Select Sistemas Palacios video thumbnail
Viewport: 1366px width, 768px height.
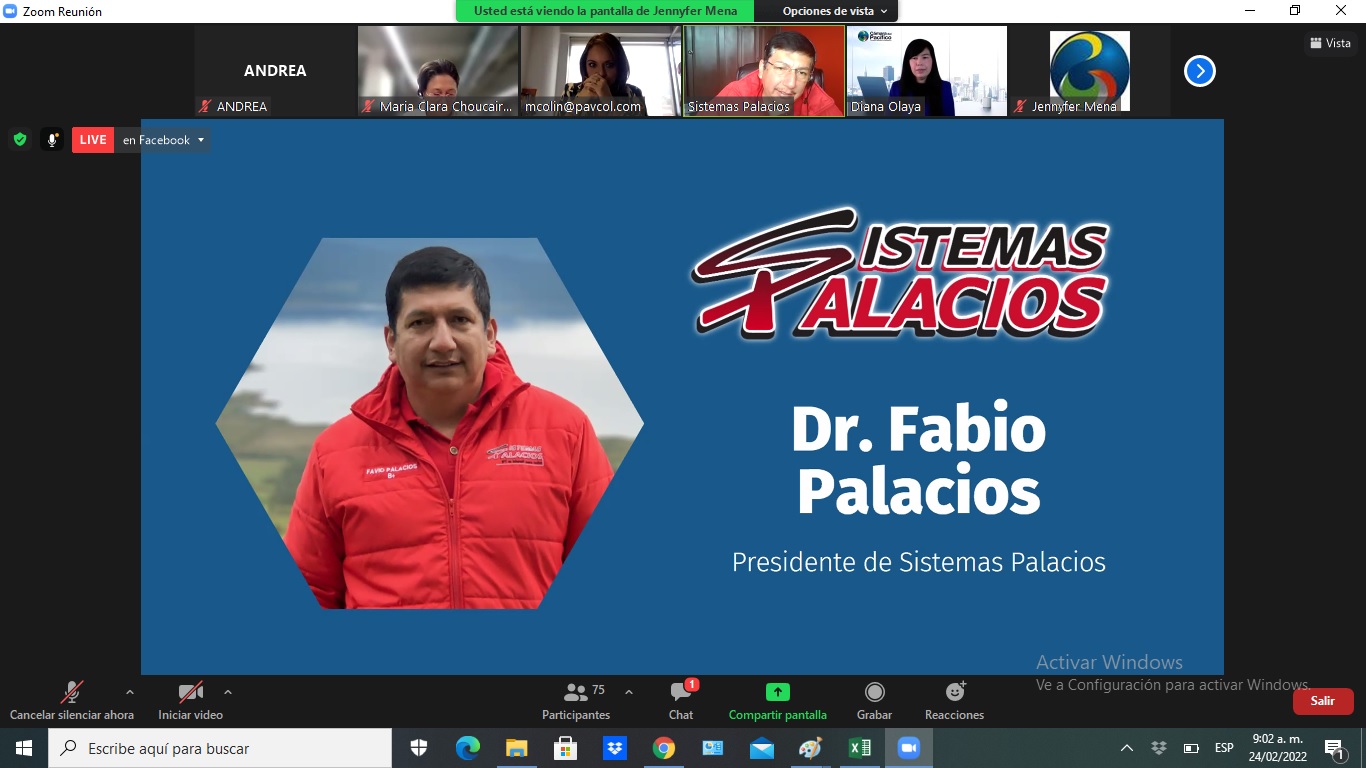764,71
